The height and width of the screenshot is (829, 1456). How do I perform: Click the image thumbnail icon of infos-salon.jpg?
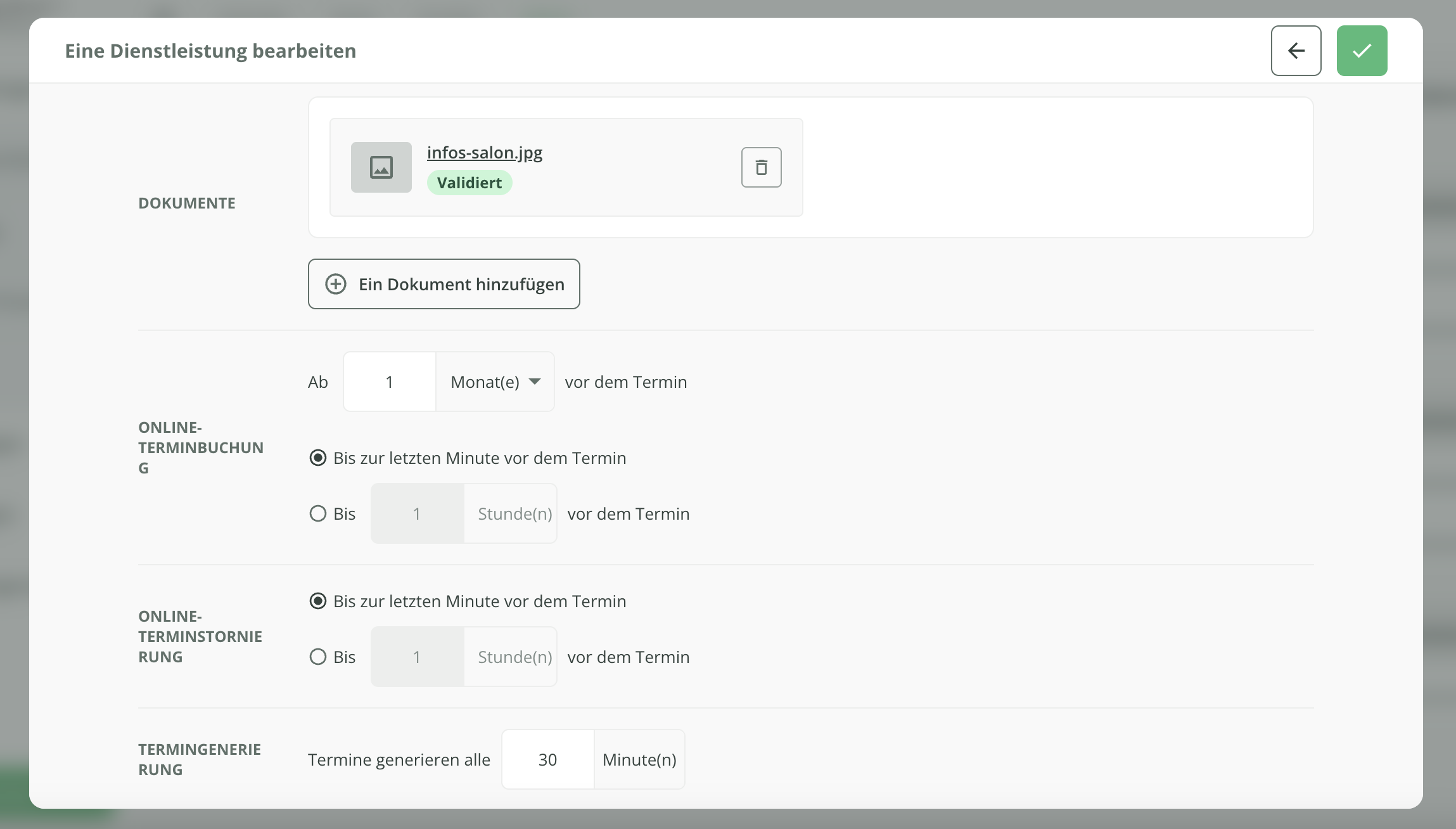pos(381,167)
